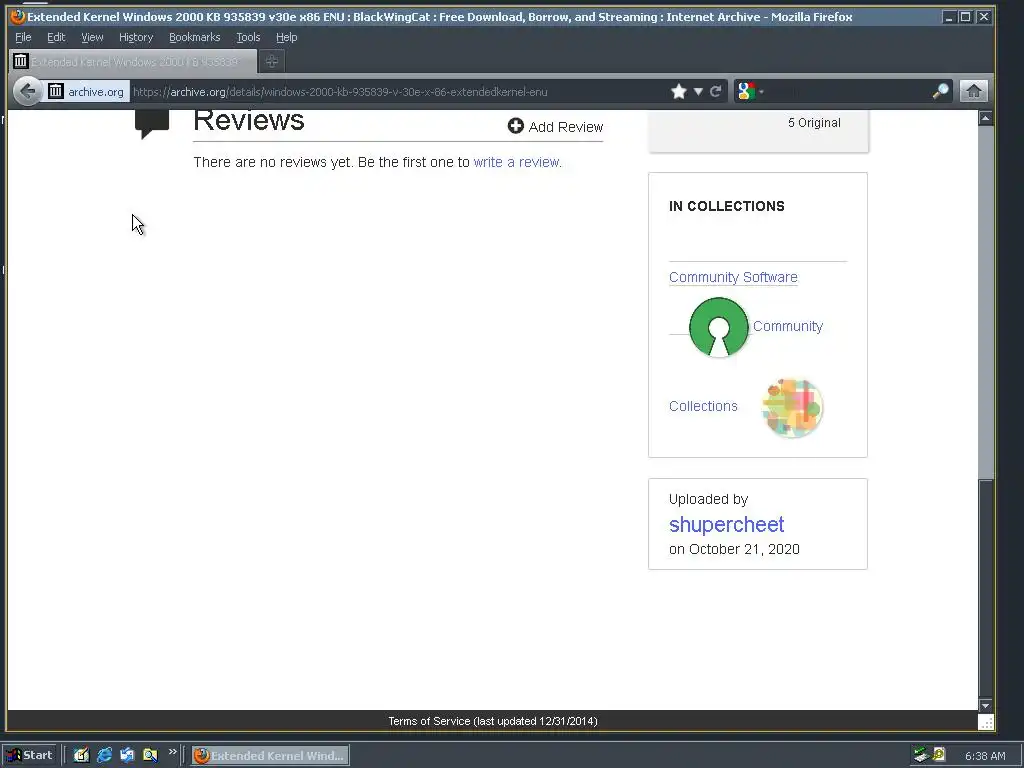Image resolution: width=1024 pixels, height=768 pixels.
Task: Click the window resize grip corner icon
Action: tap(986, 722)
